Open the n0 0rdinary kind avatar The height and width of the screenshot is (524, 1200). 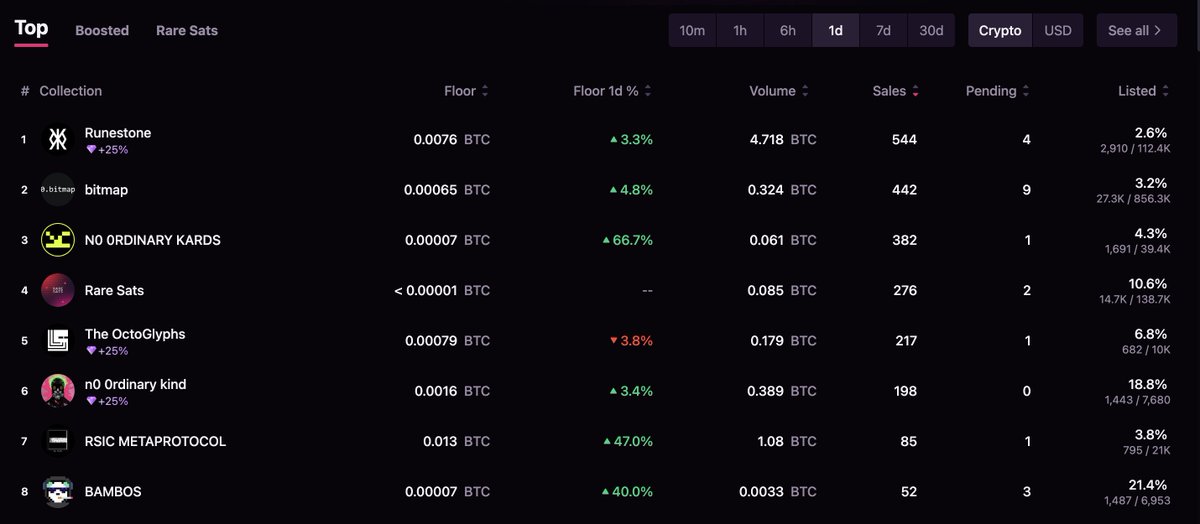coord(58,391)
